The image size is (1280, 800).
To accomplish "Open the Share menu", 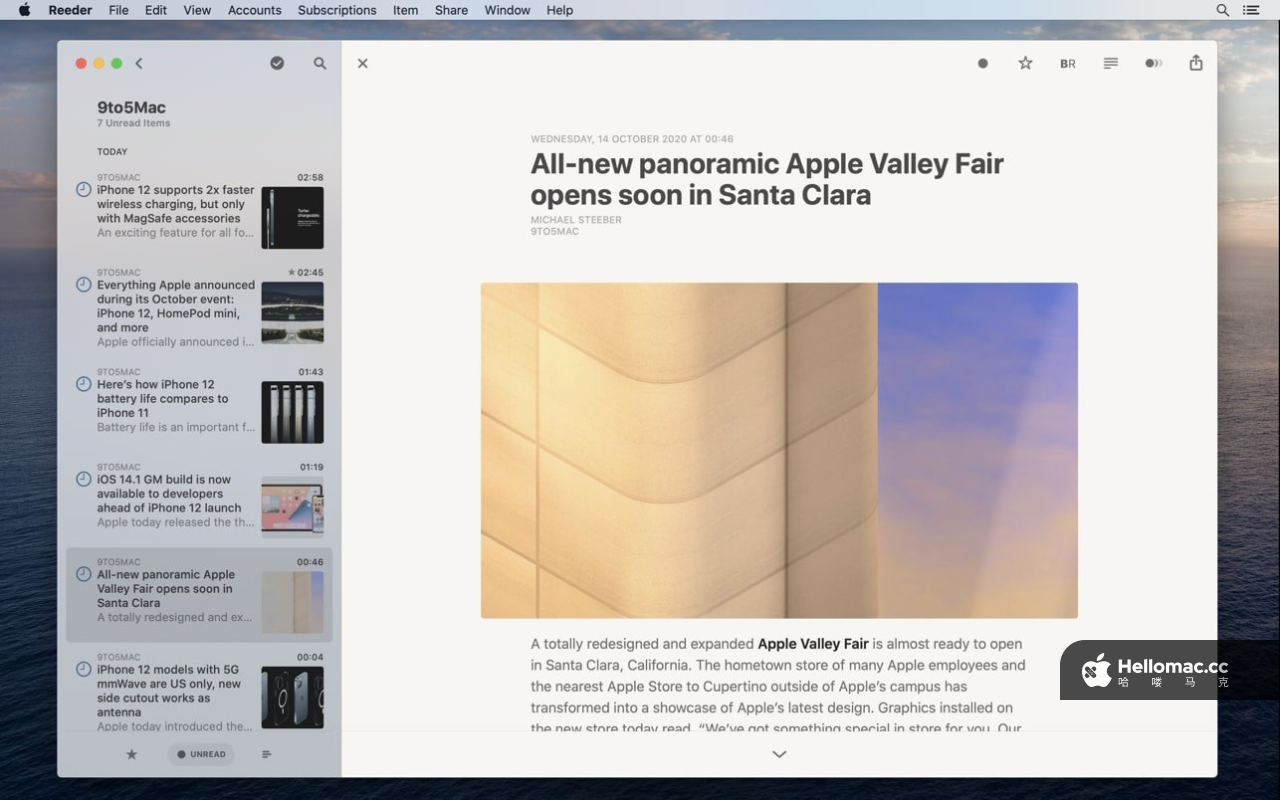I will point(451,10).
